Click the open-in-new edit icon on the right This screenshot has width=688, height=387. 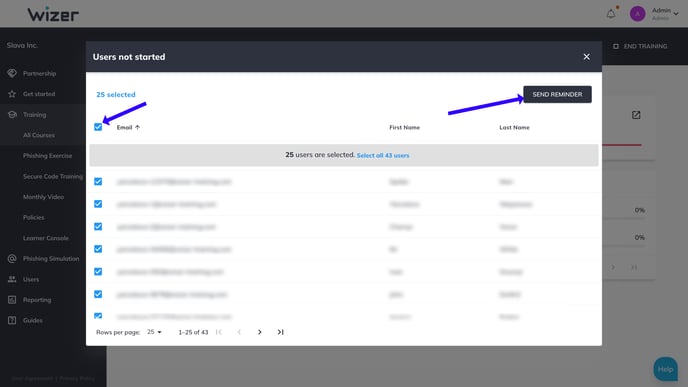tap(636, 115)
